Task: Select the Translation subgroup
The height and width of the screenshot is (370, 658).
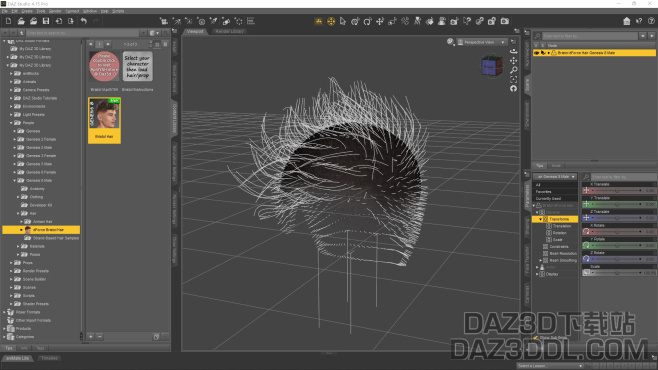Action: [x=562, y=226]
